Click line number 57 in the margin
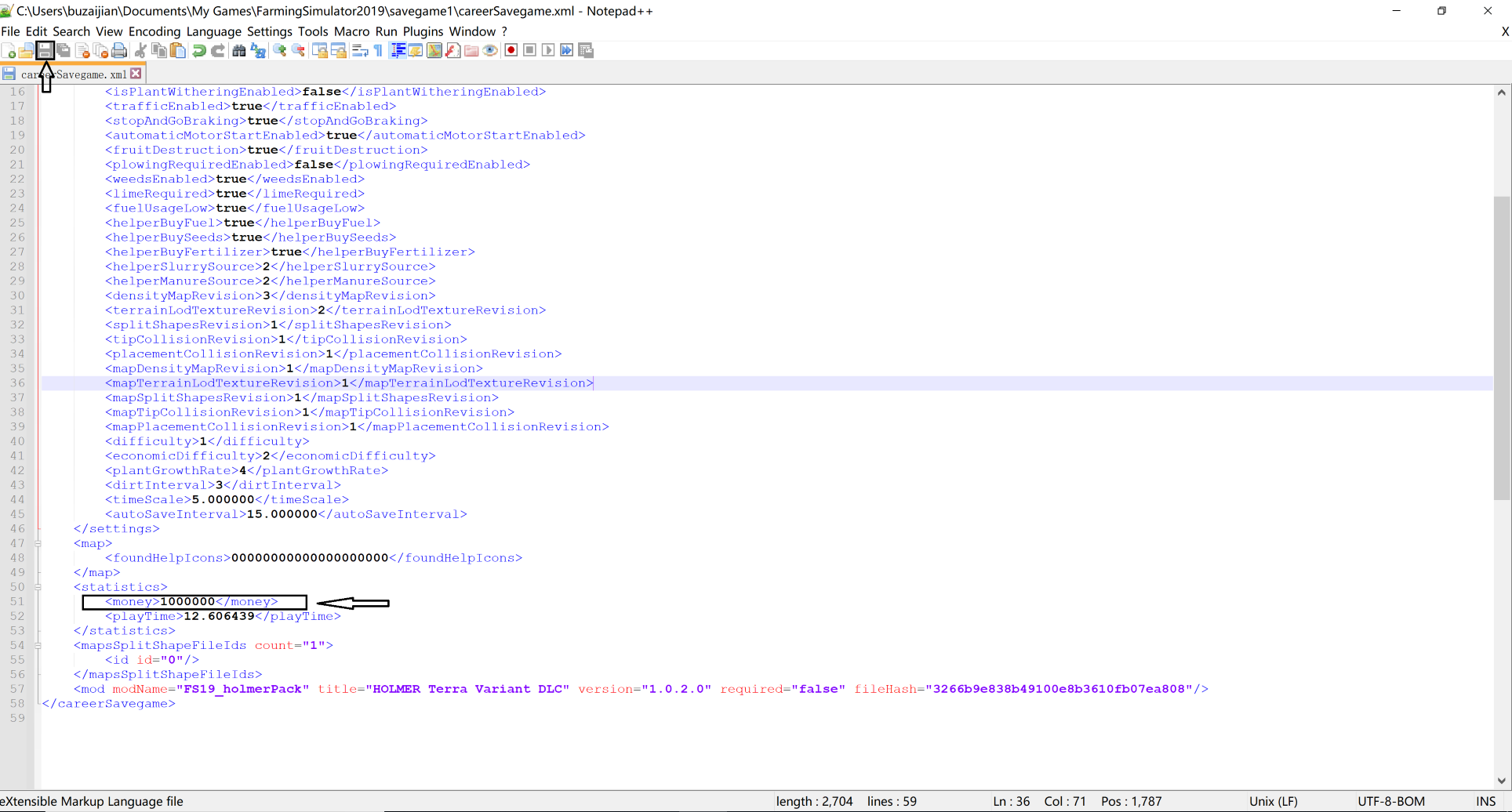 coord(17,689)
